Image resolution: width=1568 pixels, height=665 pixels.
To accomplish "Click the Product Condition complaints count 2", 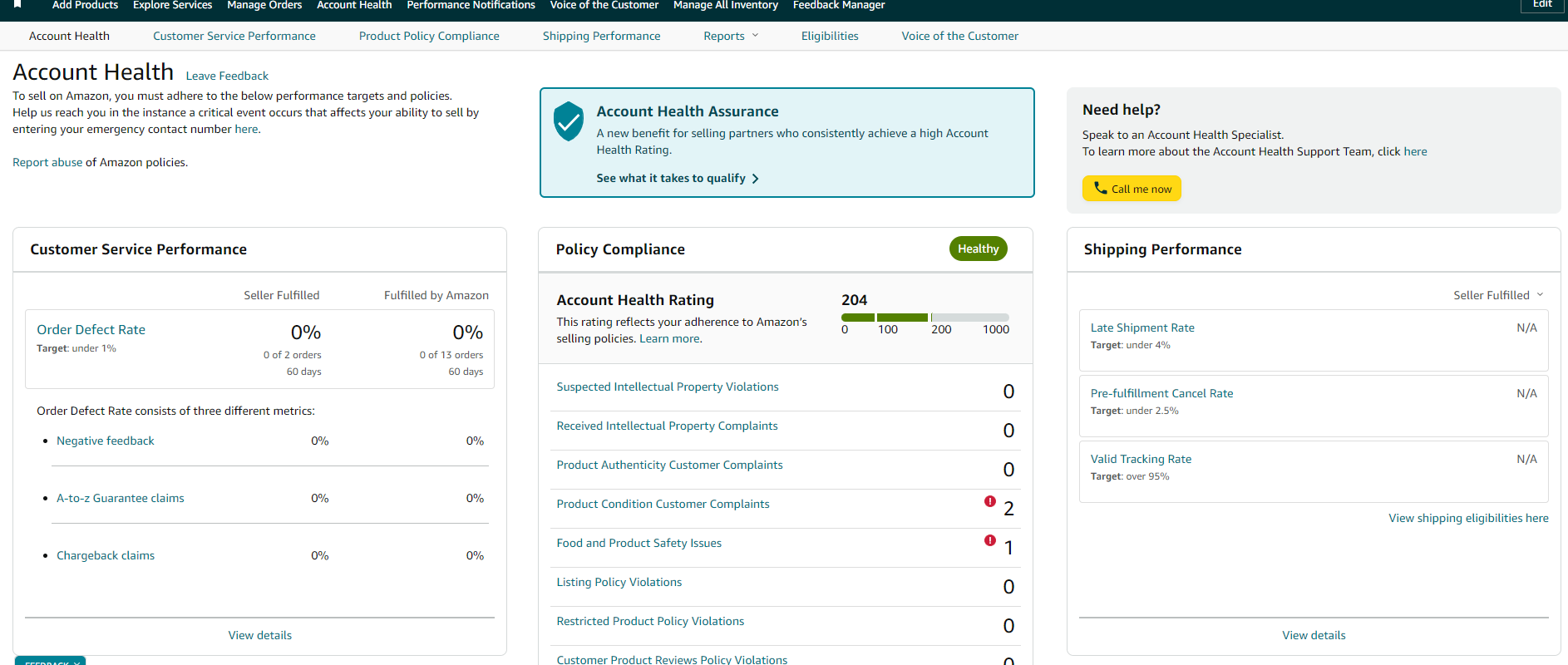I will tap(1008, 509).
